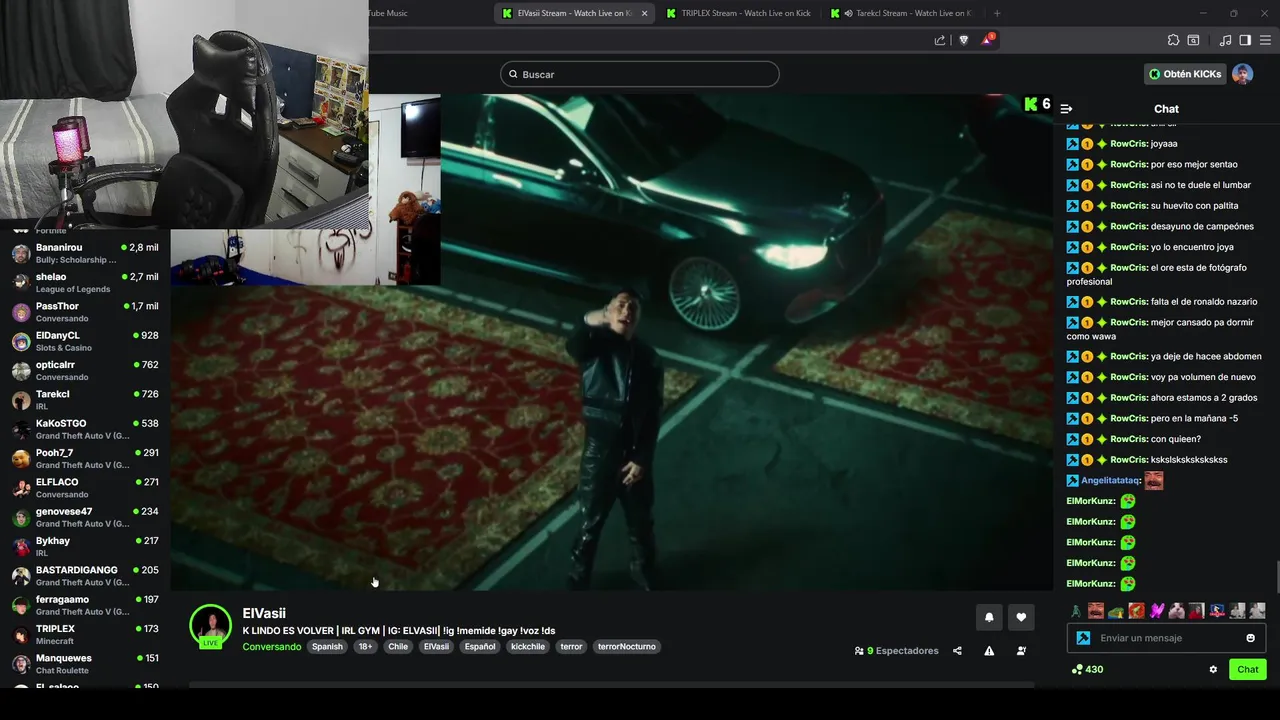This screenshot has width=1280, height=720.
Task: Click the terrorNocturno tag
Action: [x=627, y=647]
